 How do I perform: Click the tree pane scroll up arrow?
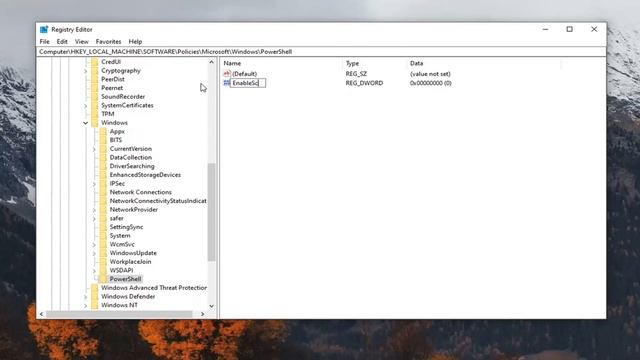[x=211, y=62]
